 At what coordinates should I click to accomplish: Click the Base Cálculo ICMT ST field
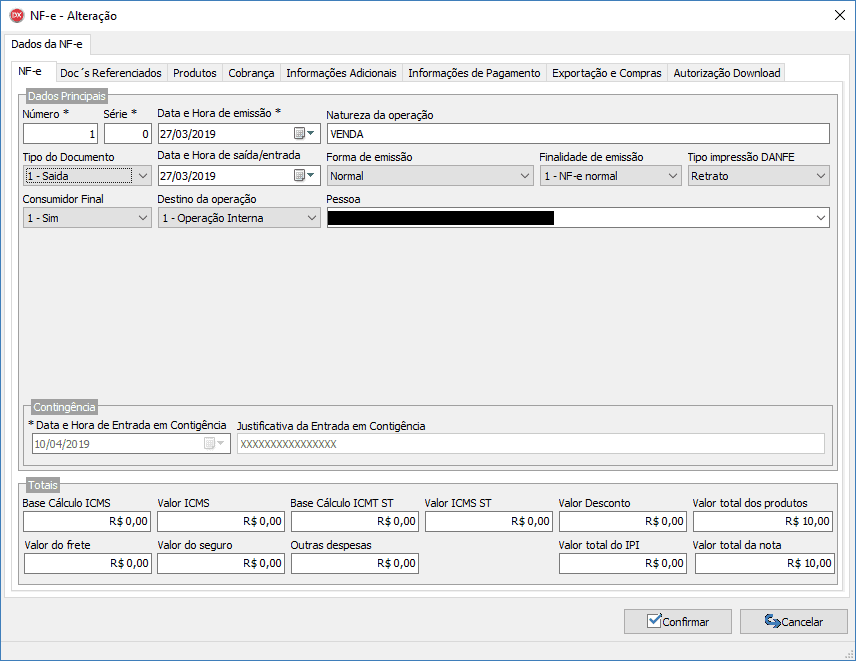355,521
